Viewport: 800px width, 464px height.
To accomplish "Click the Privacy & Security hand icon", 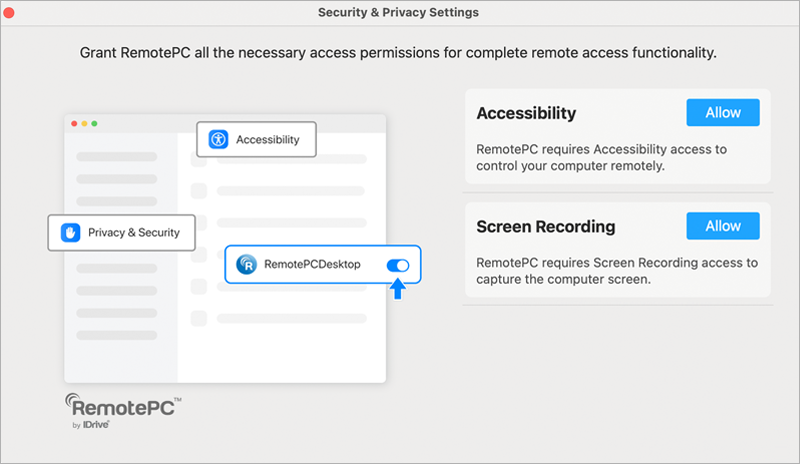I will point(70,232).
